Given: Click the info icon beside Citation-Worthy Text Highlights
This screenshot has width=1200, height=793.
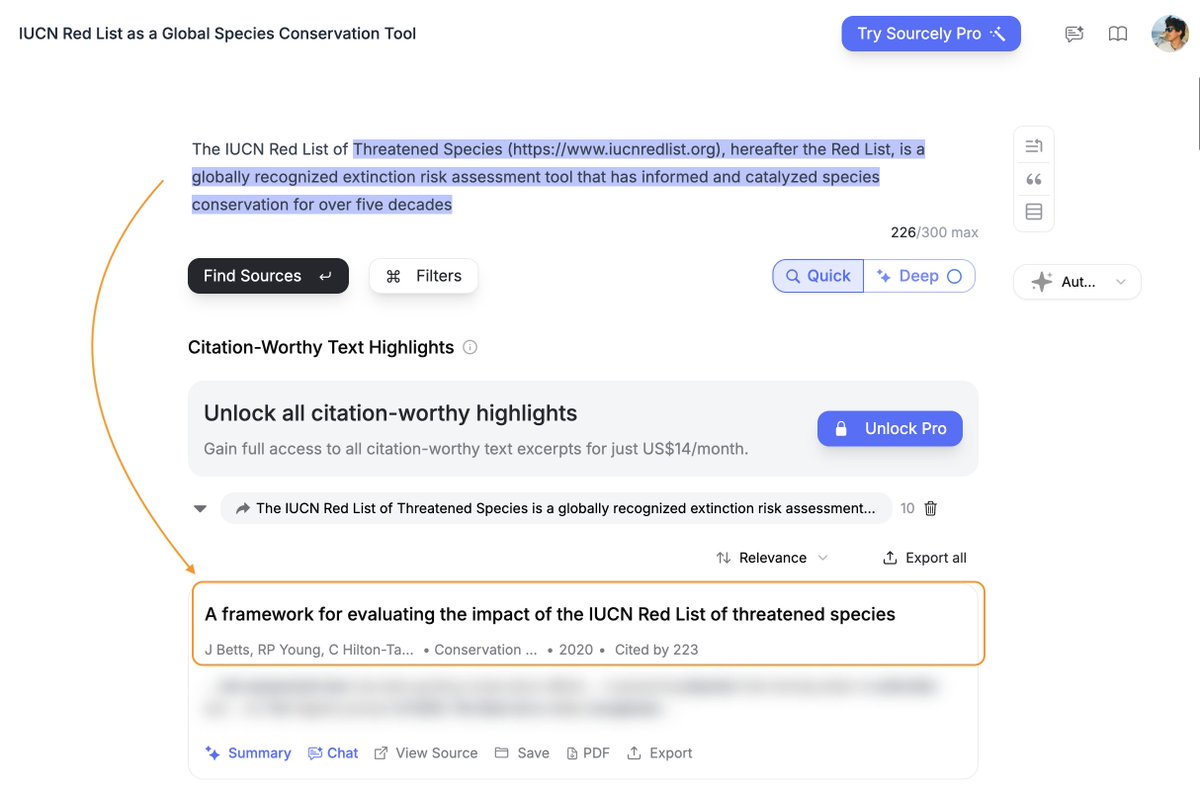Looking at the screenshot, I should (470, 348).
